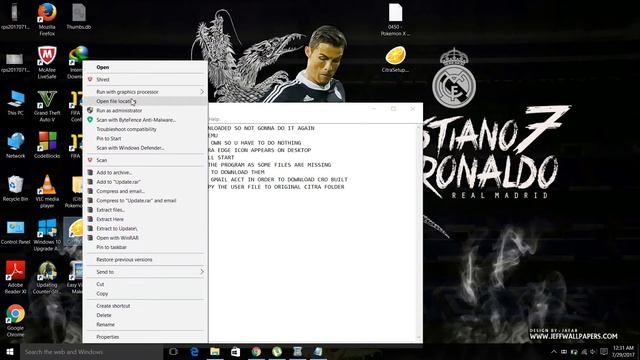Choose Rename in the context menu

tap(145, 325)
